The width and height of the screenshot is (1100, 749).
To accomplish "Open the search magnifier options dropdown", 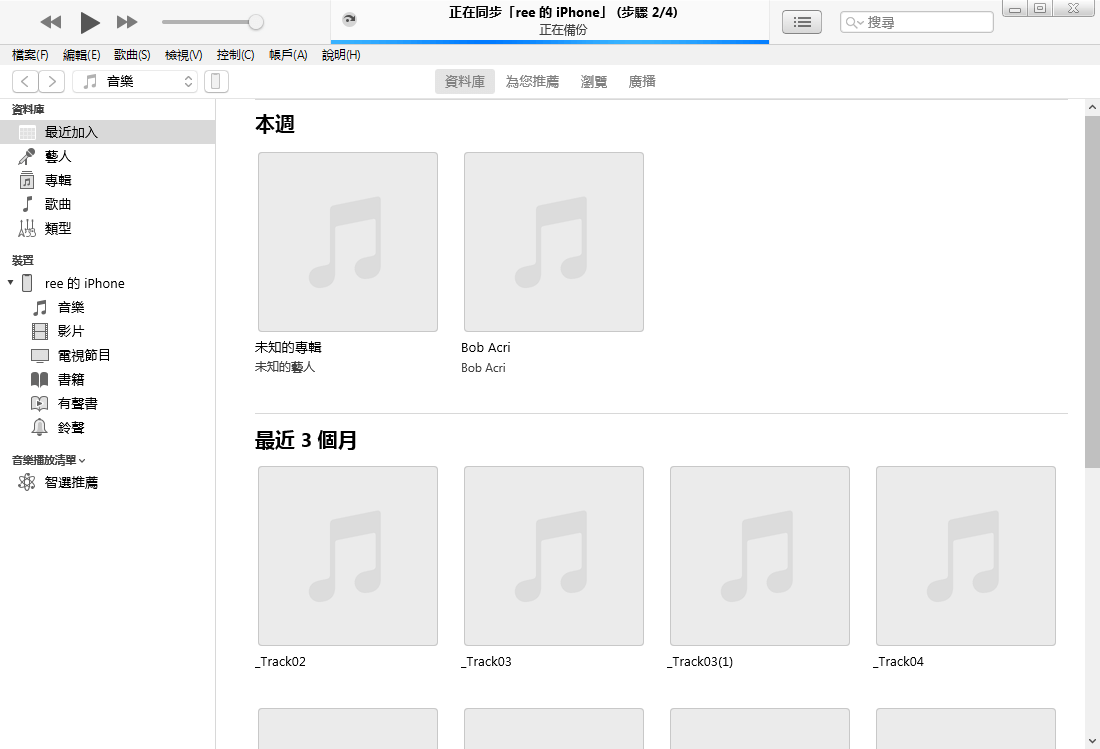I will click(854, 22).
